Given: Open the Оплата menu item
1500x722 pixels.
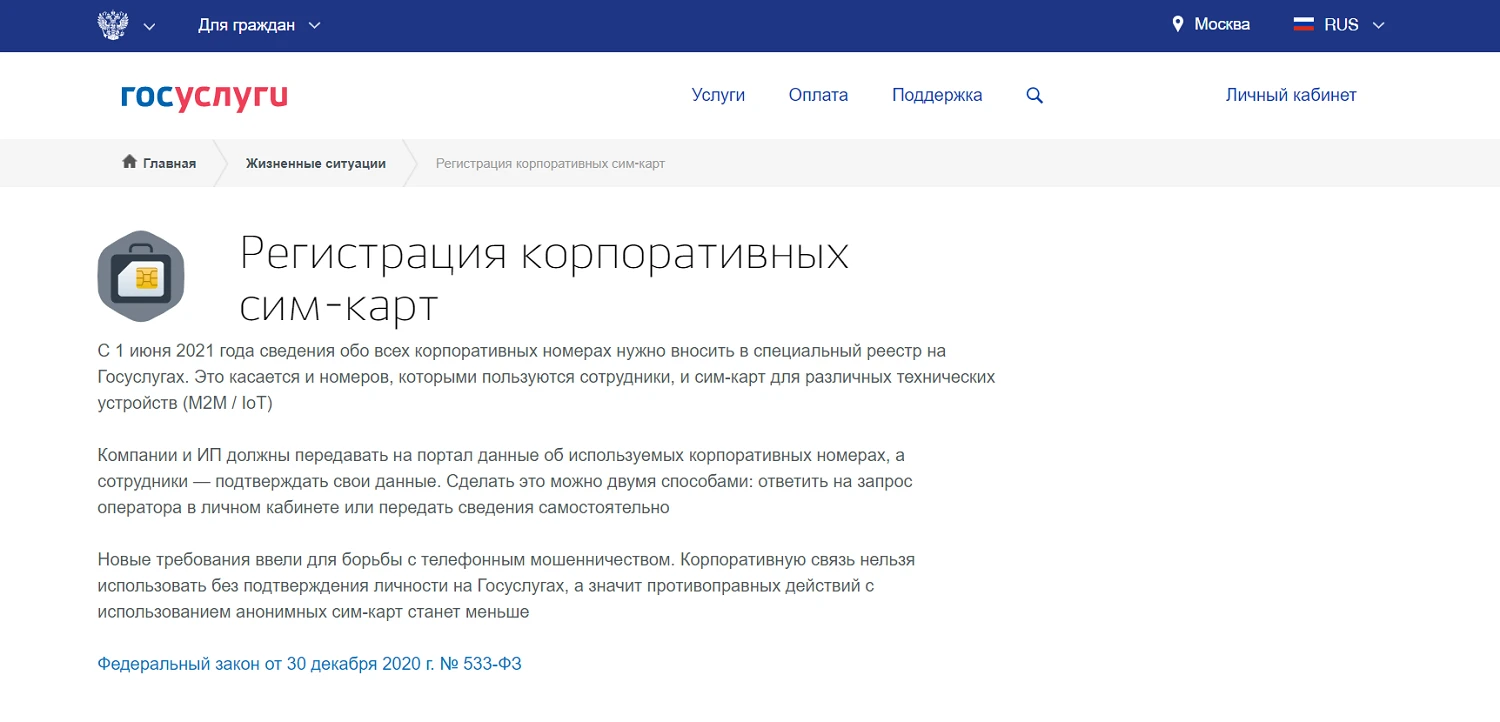Looking at the screenshot, I should (818, 95).
